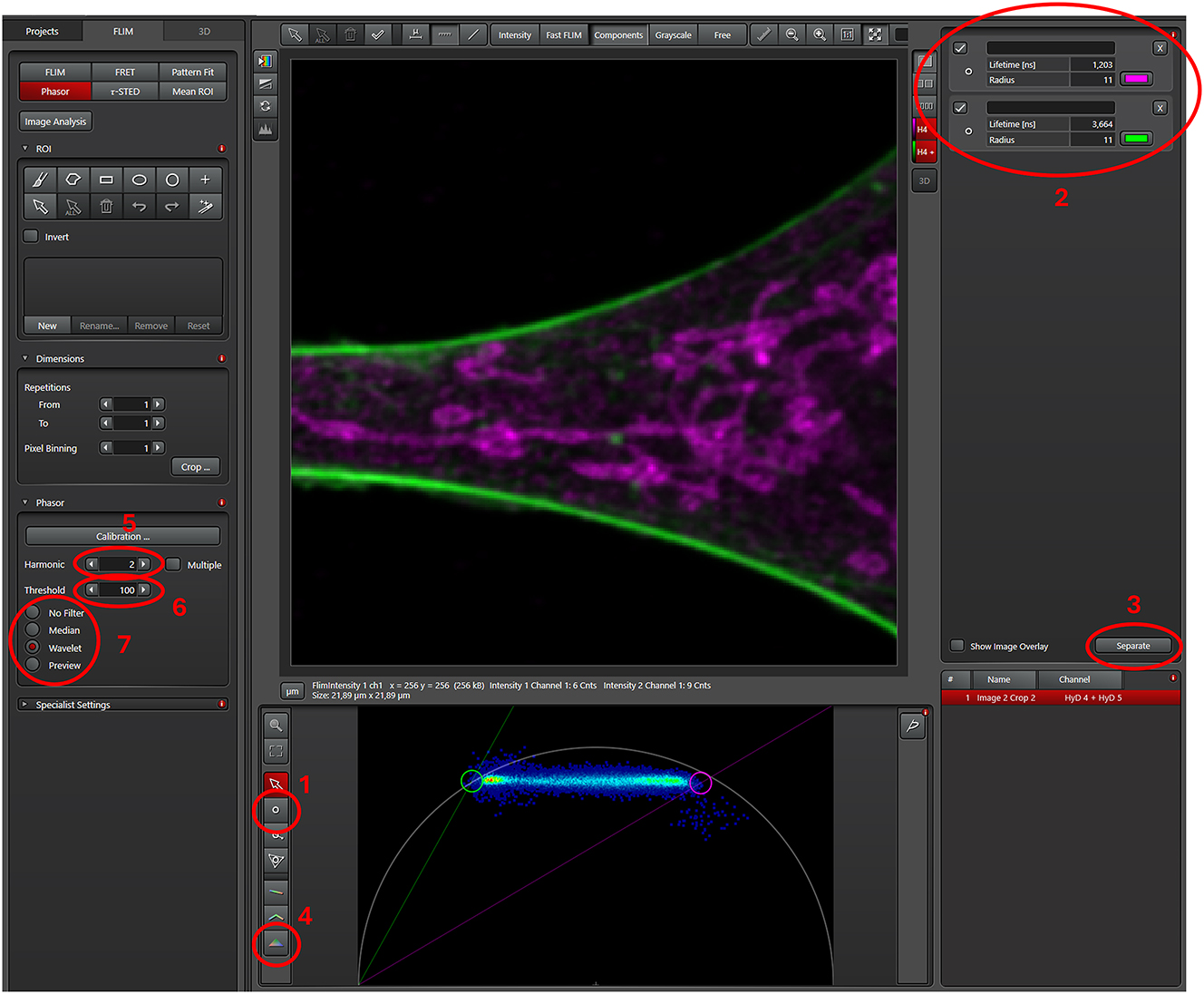This screenshot has width=1204, height=994.
Task: Select the magic wand ROI tool
Action: pyautogui.click(x=205, y=207)
